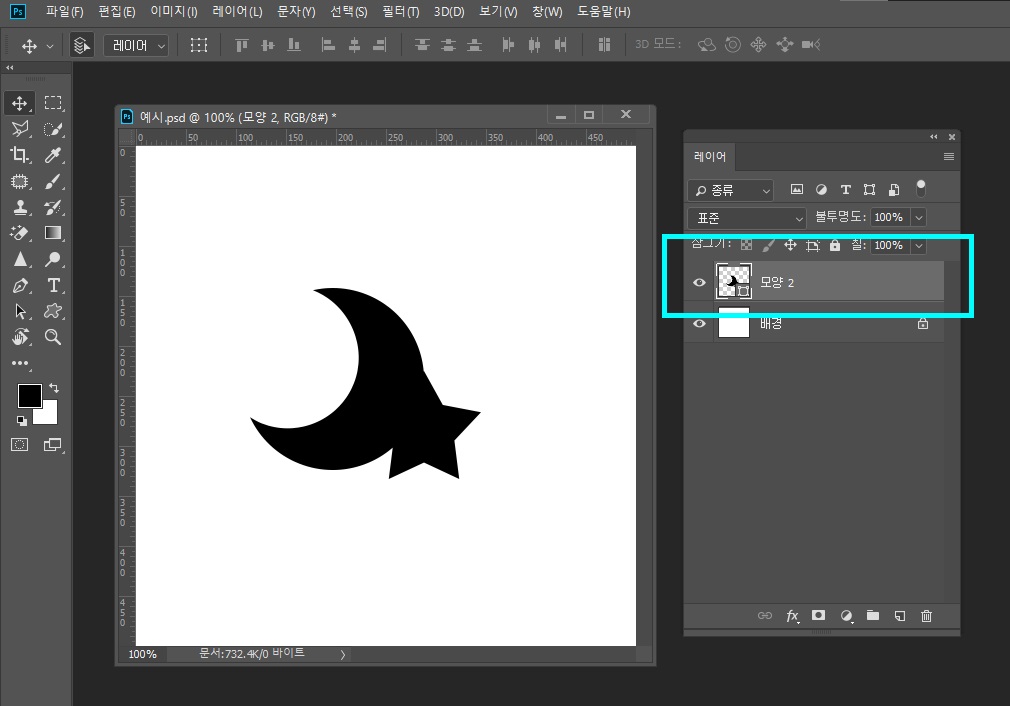Open the 레이어(L) menu

click(x=238, y=12)
